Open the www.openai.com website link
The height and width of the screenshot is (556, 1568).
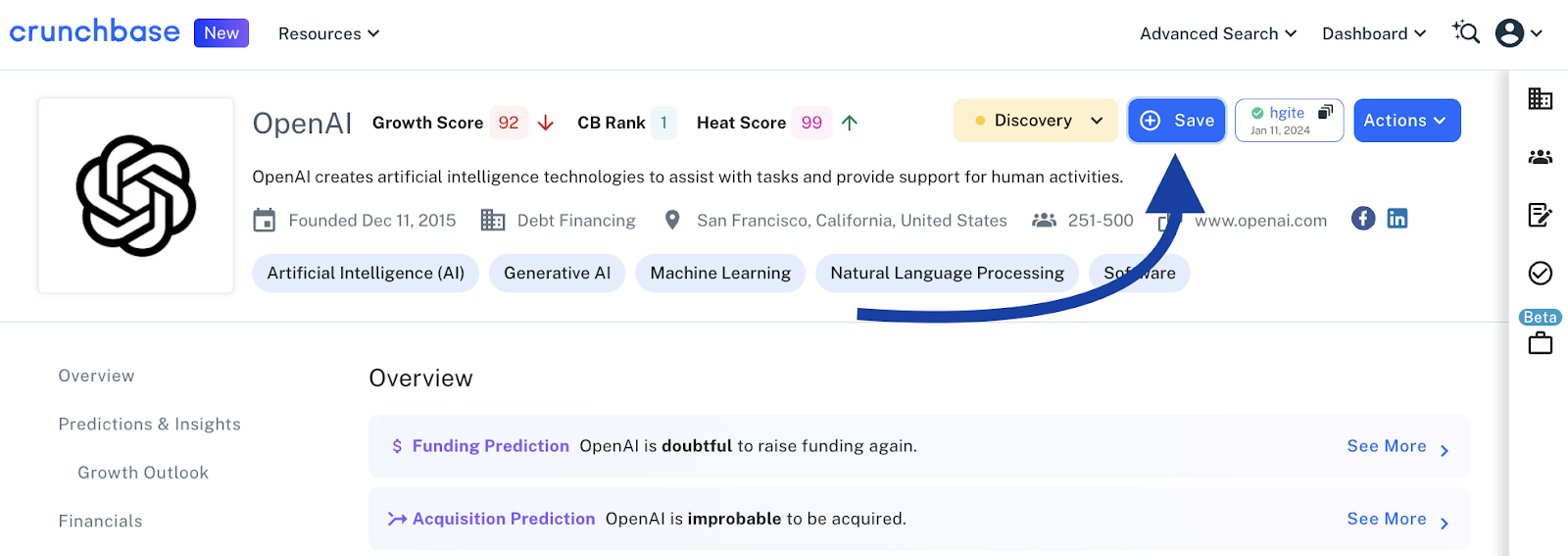1261,221
